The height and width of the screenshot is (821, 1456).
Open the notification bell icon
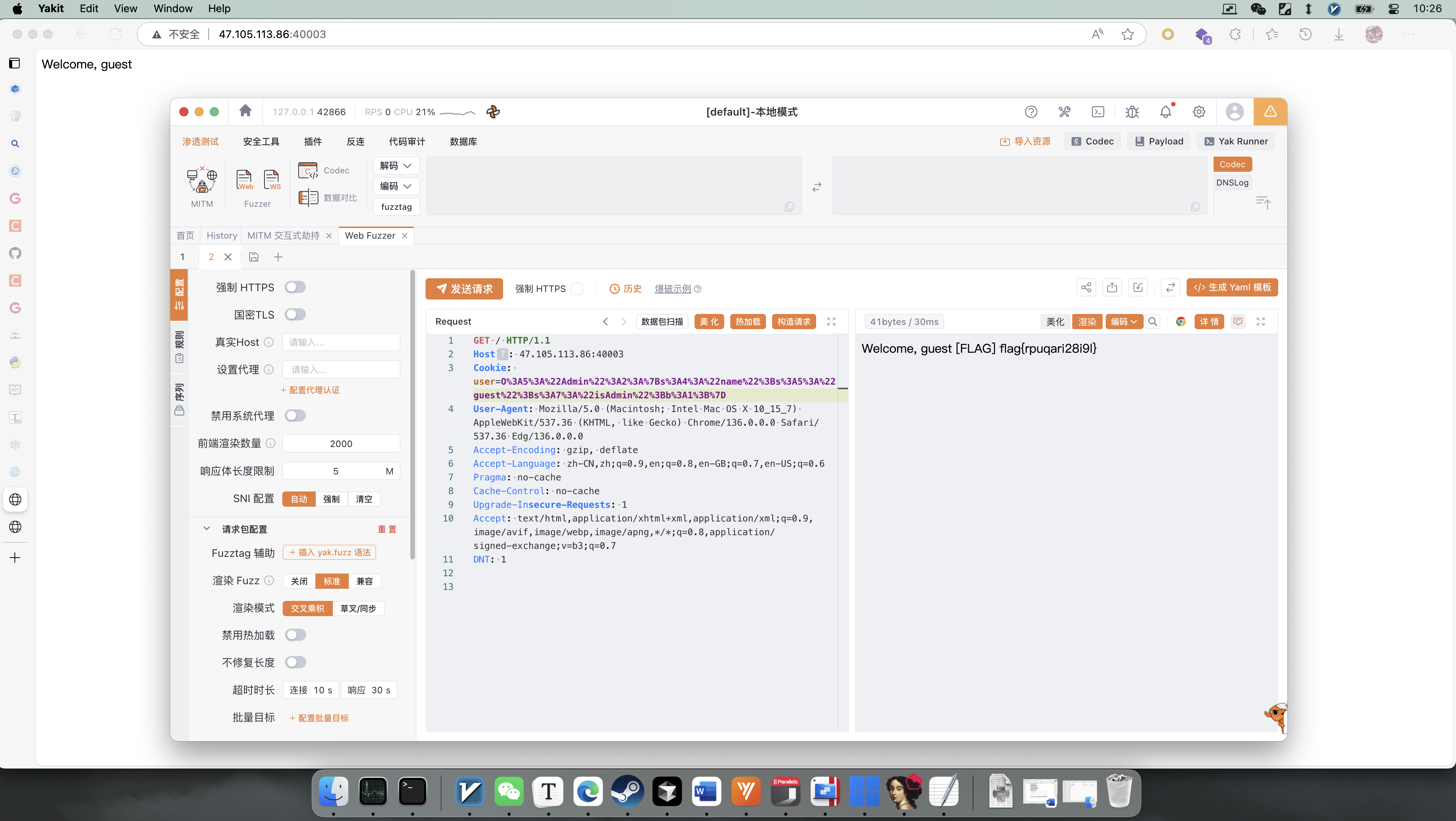(x=1165, y=112)
